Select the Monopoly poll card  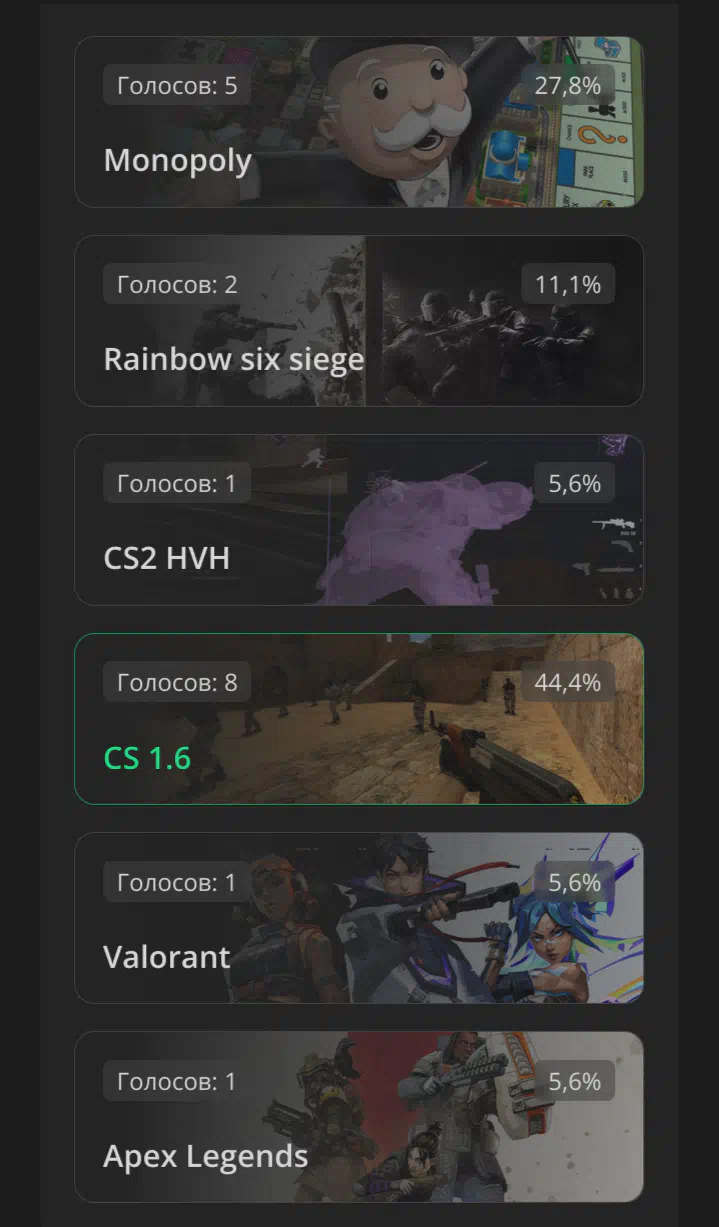(359, 122)
